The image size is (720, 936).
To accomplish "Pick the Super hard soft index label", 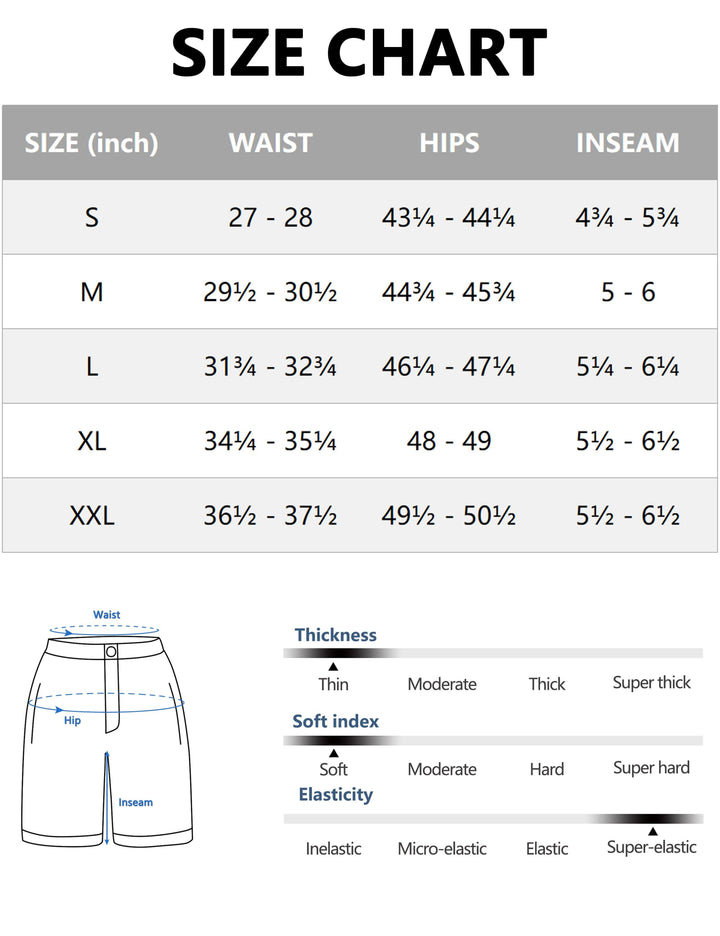I will click(x=651, y=768).
